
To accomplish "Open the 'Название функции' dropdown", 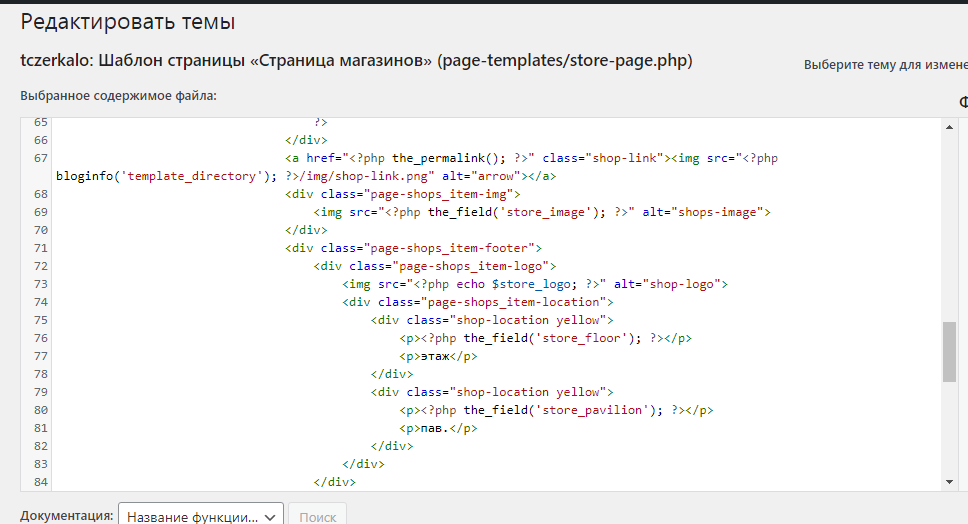I will (x=202, y=517).
